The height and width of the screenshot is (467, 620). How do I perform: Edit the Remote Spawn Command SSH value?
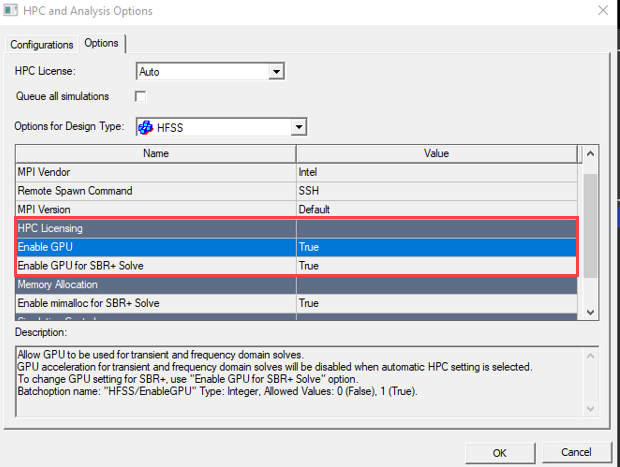437,191
